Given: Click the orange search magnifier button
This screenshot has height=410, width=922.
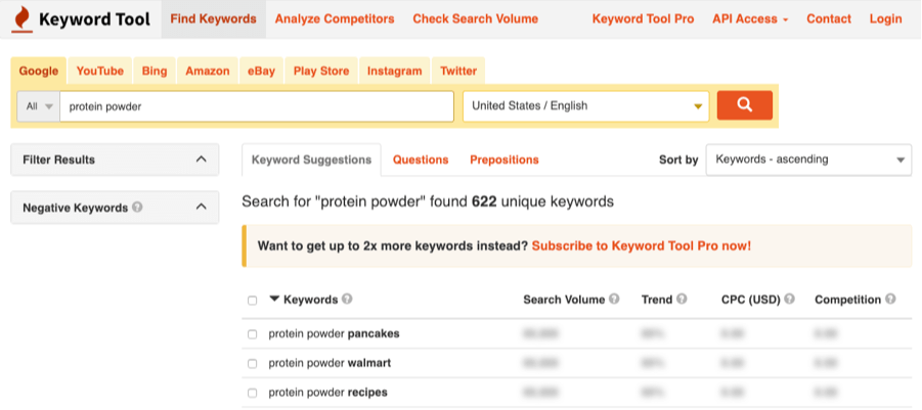Looking at the screenshot, I should [744, 105].
